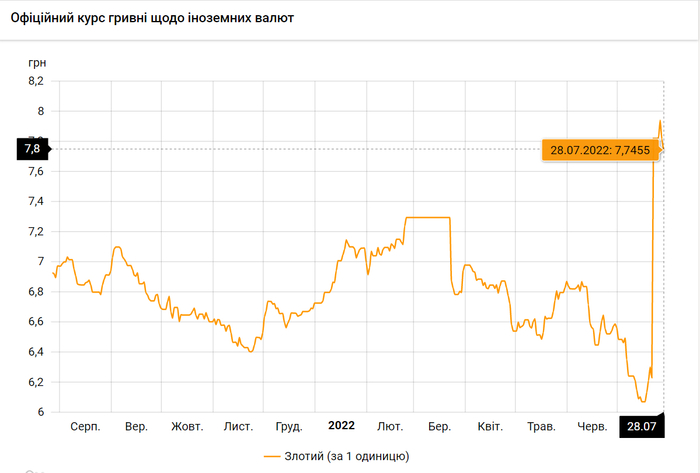Click the Жовт. month label
Image resolution: width=700 pixels, height=473 pixels.
coord(187,426)
